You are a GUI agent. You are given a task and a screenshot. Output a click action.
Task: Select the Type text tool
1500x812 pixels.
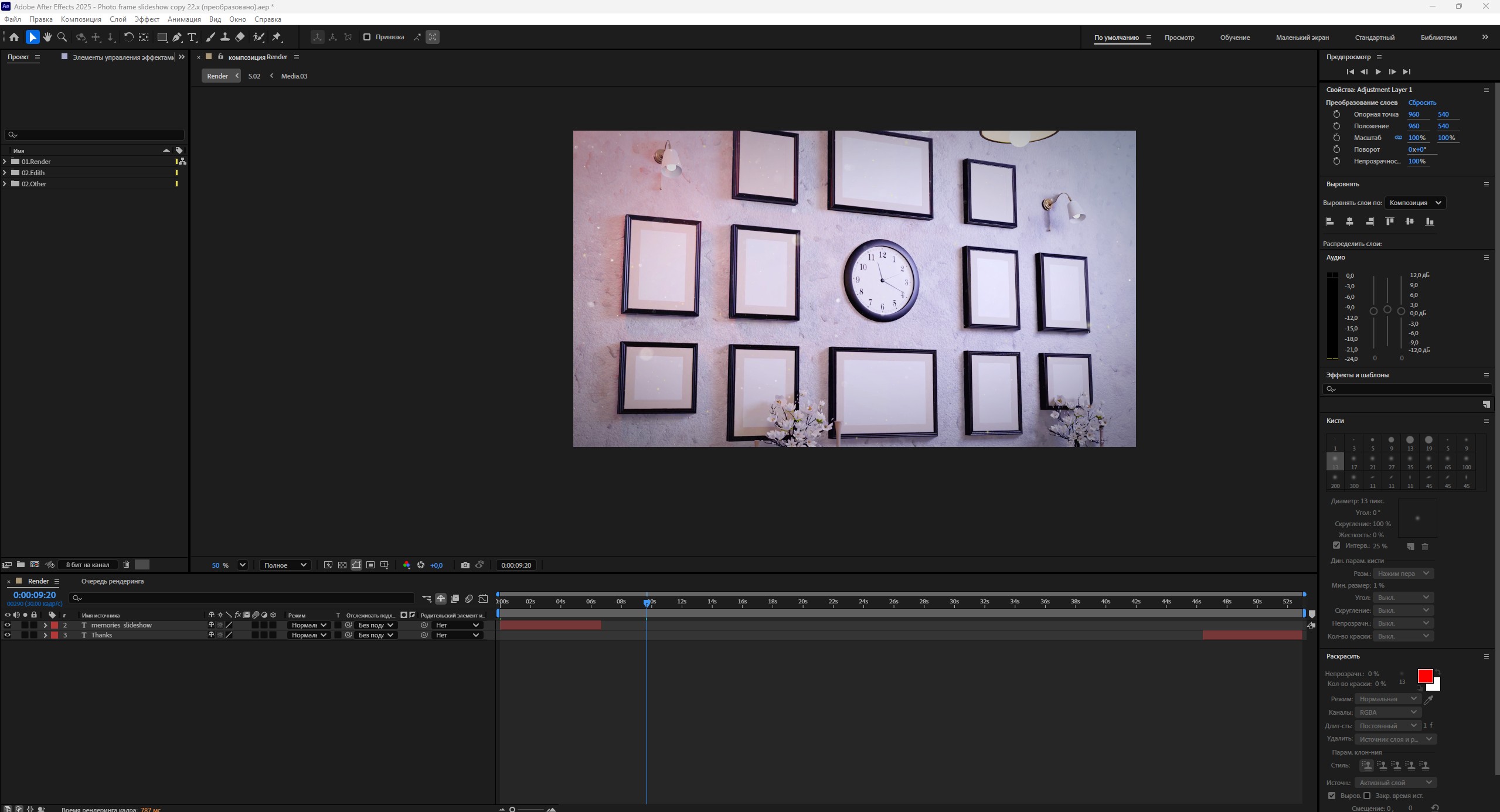[192, 37]
